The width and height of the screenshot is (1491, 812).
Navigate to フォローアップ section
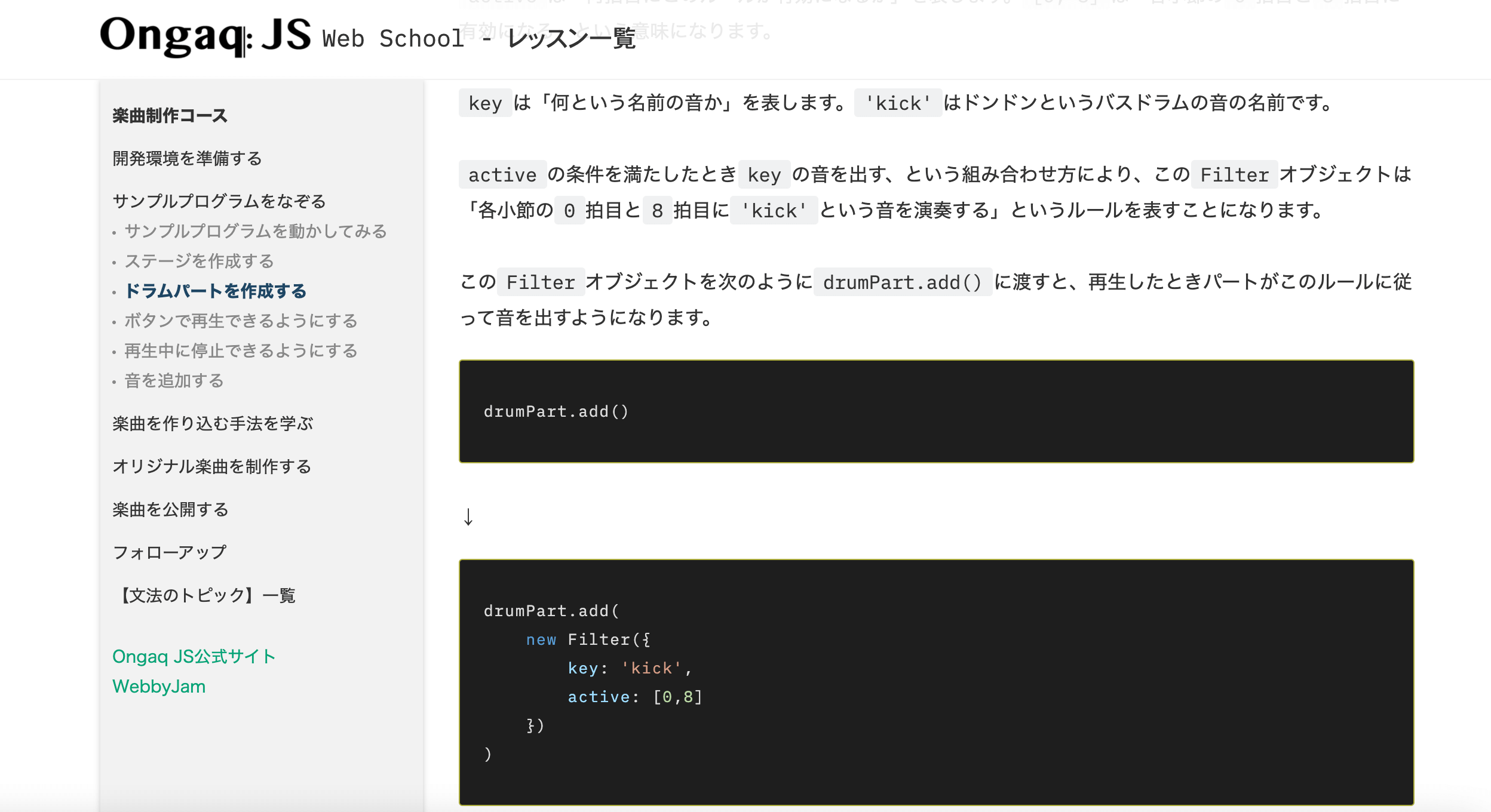(x=170, y=552)
